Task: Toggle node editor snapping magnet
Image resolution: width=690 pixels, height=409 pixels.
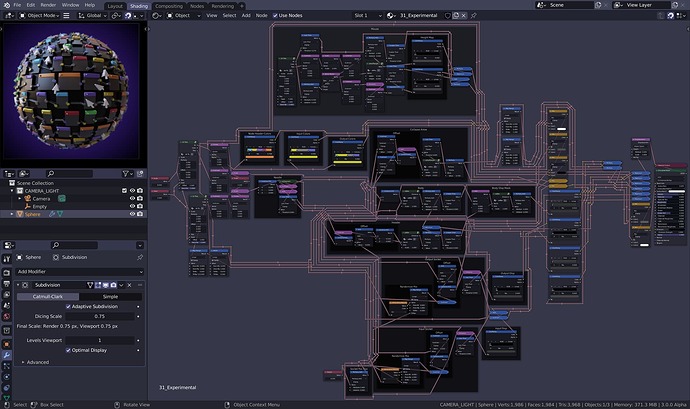Action: (670, 15)
